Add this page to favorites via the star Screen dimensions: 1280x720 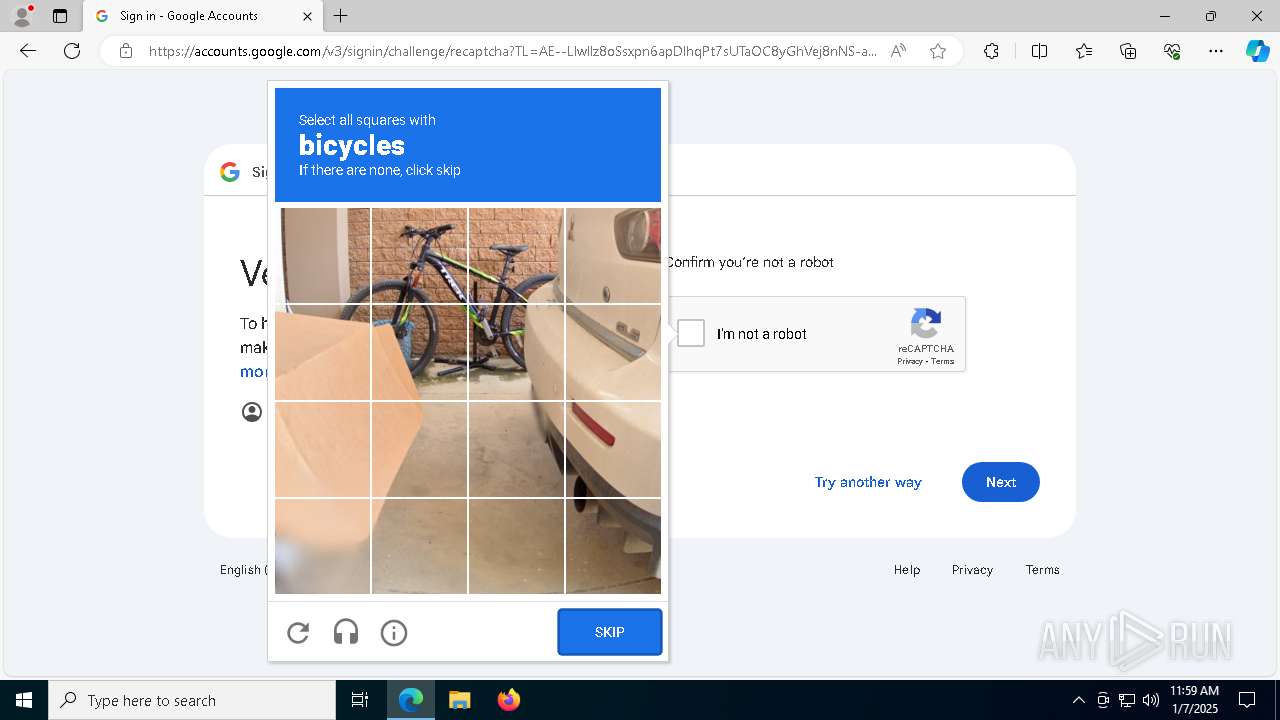pos(938,51)
